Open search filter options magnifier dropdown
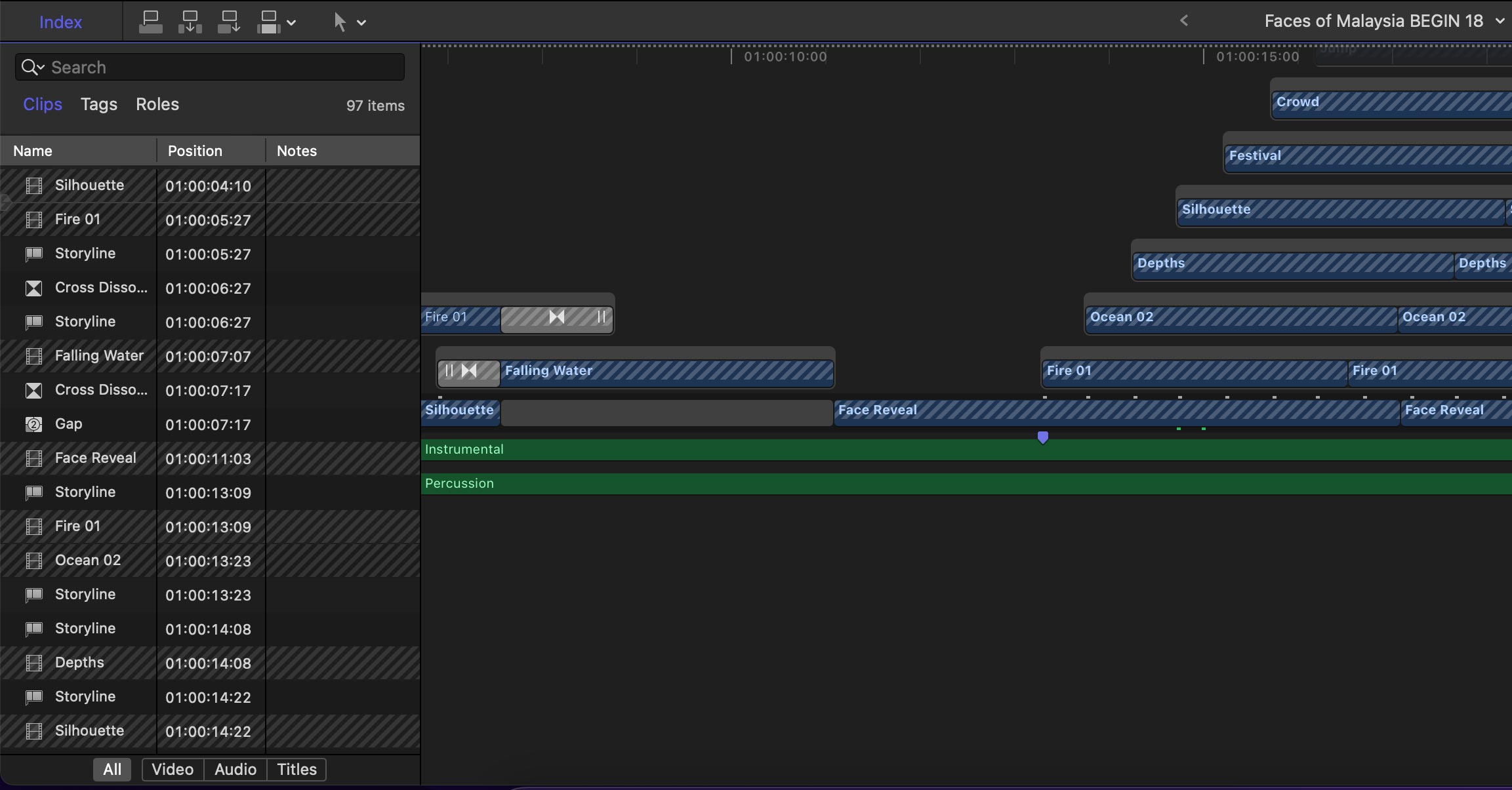 point(32,67)
